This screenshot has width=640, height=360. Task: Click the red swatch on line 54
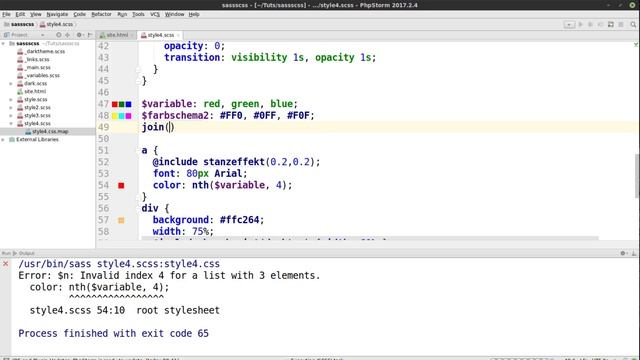(x=121, y=186)
